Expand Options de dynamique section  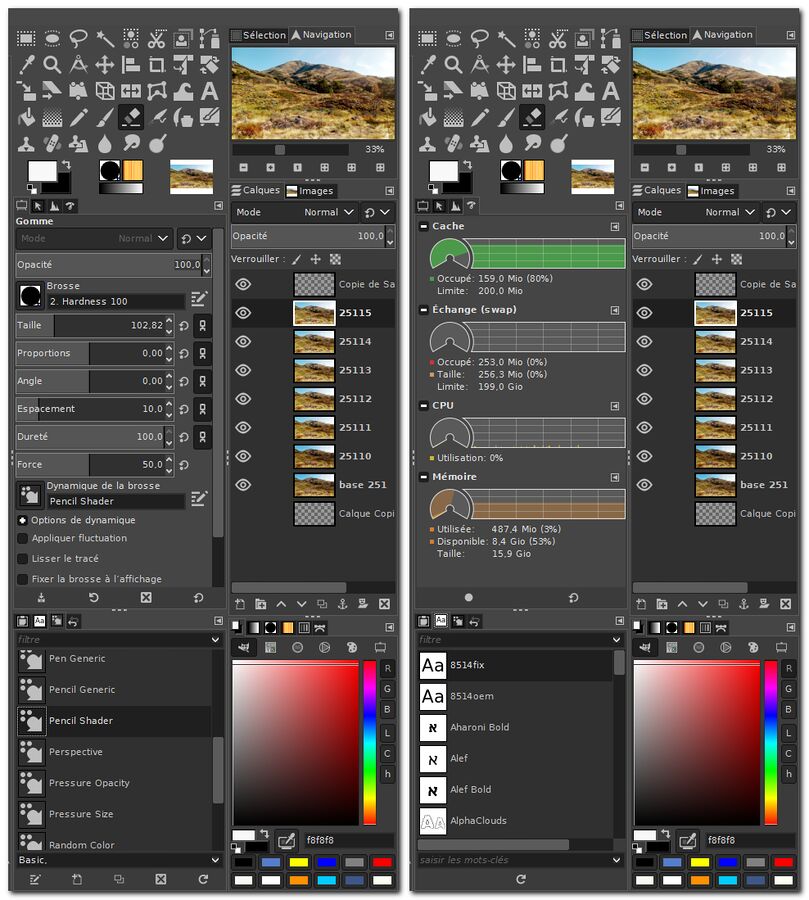(22, 520)
